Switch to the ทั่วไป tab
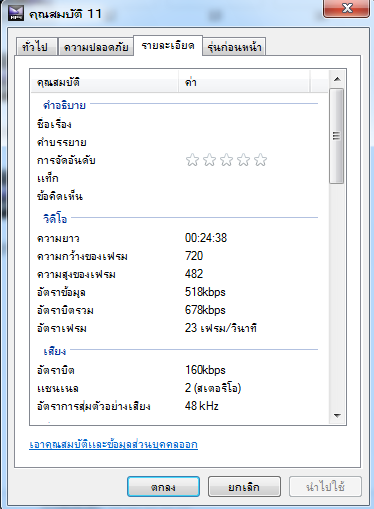The image size is (374, 509). [x=37, y=47]
